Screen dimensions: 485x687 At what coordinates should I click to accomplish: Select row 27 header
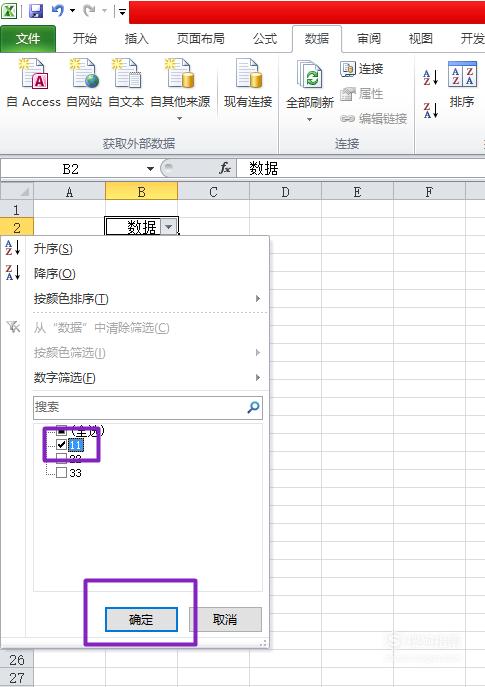click(17, 678)
